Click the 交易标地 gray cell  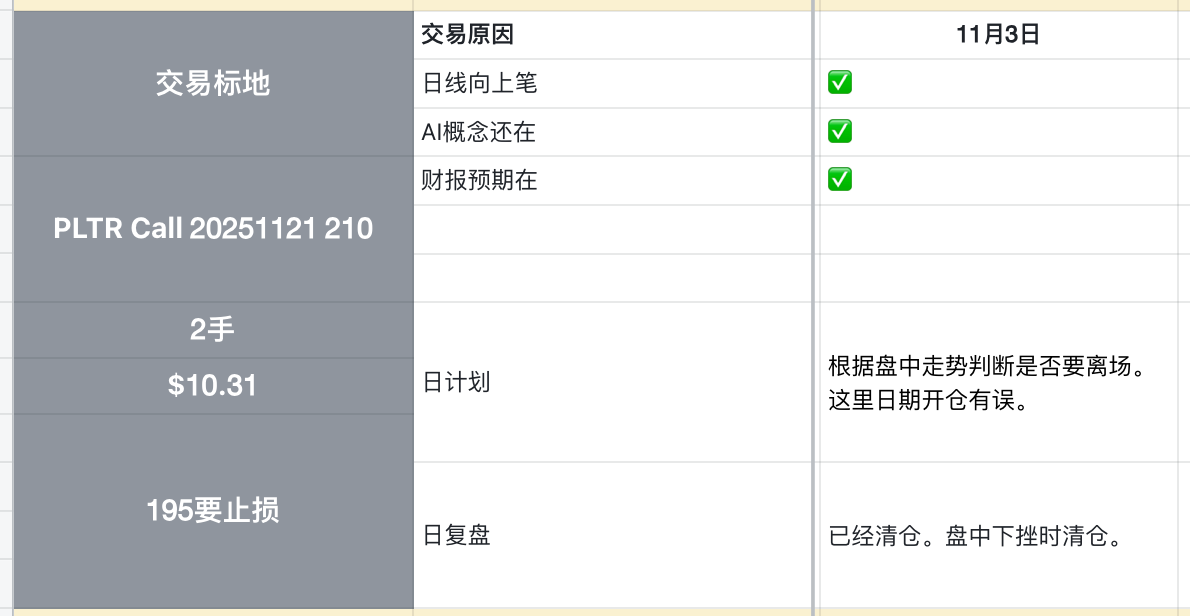click(x=213, y=83)
